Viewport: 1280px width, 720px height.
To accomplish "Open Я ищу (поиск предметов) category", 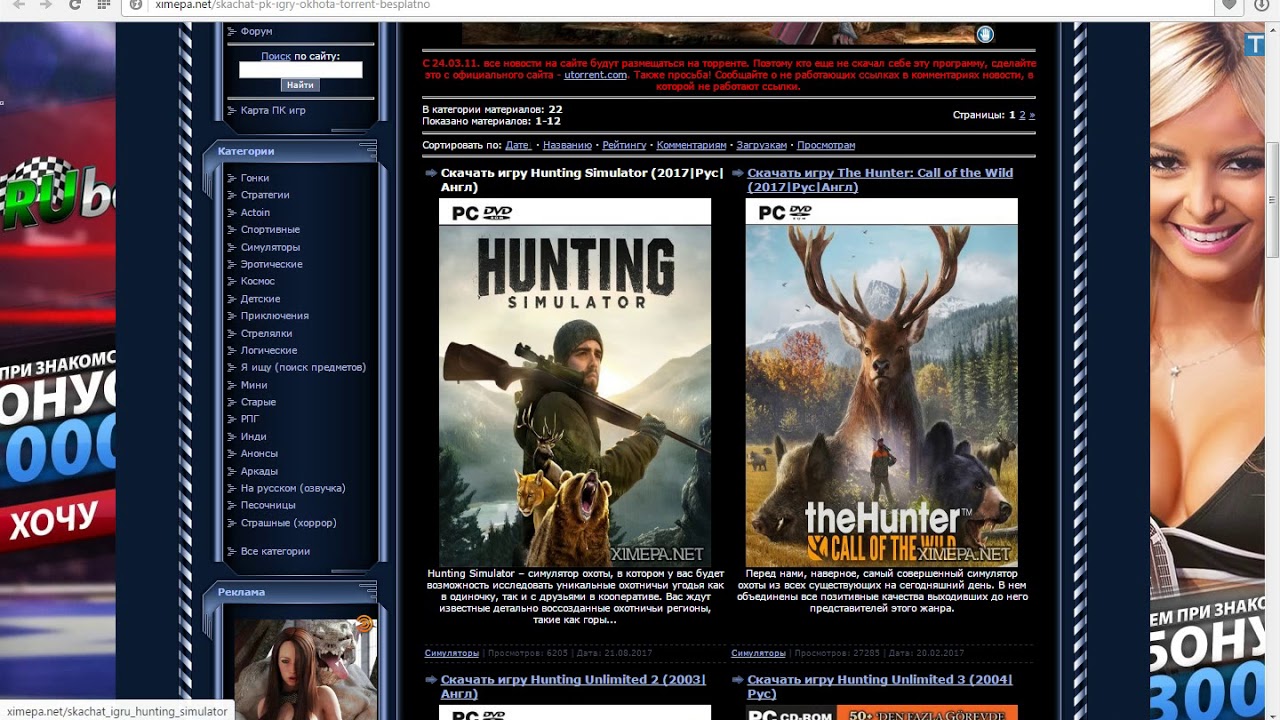I will [x=303, y=367].
